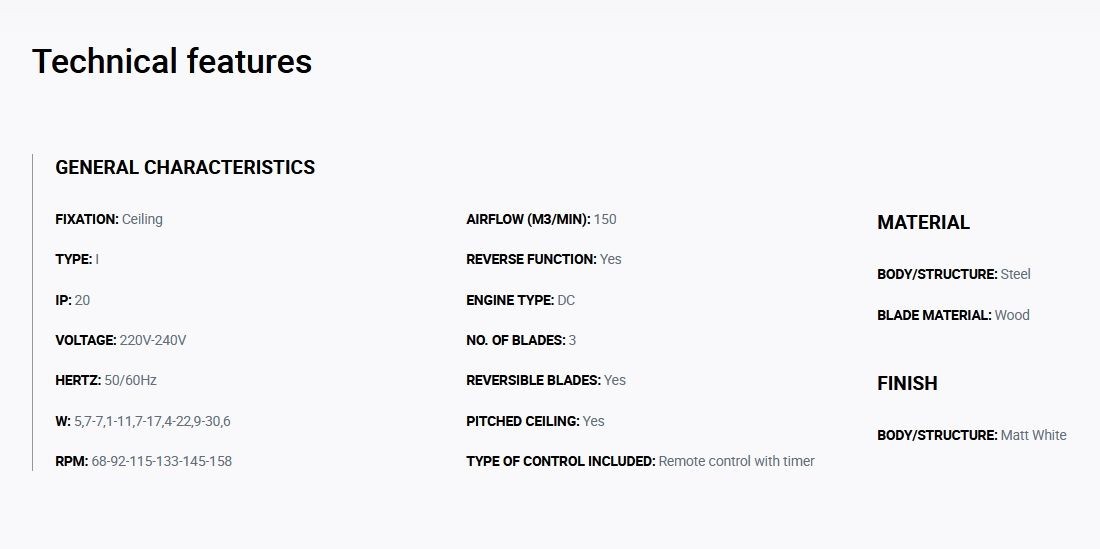1100x549 pixels.
Task: Click the AIRFLOW (M3/MIN) 150 entry
Action: point(542,219)
